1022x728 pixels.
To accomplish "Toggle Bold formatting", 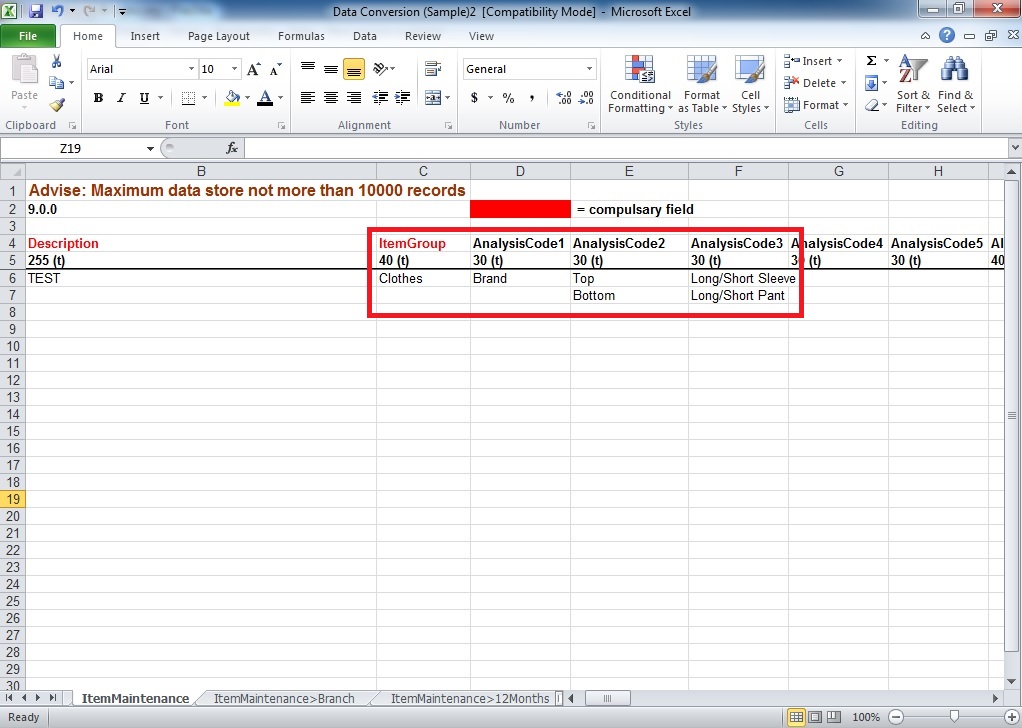I will [98, 98].
